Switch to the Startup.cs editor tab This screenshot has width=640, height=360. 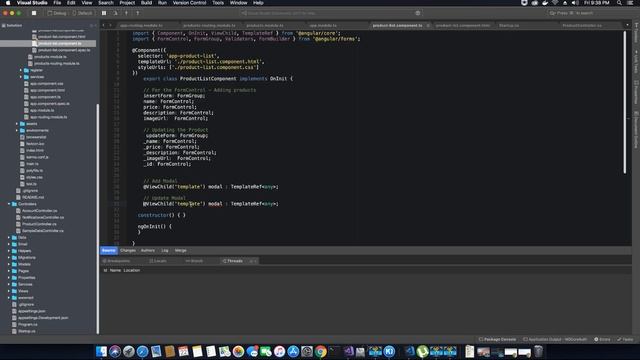coord(509,25)
